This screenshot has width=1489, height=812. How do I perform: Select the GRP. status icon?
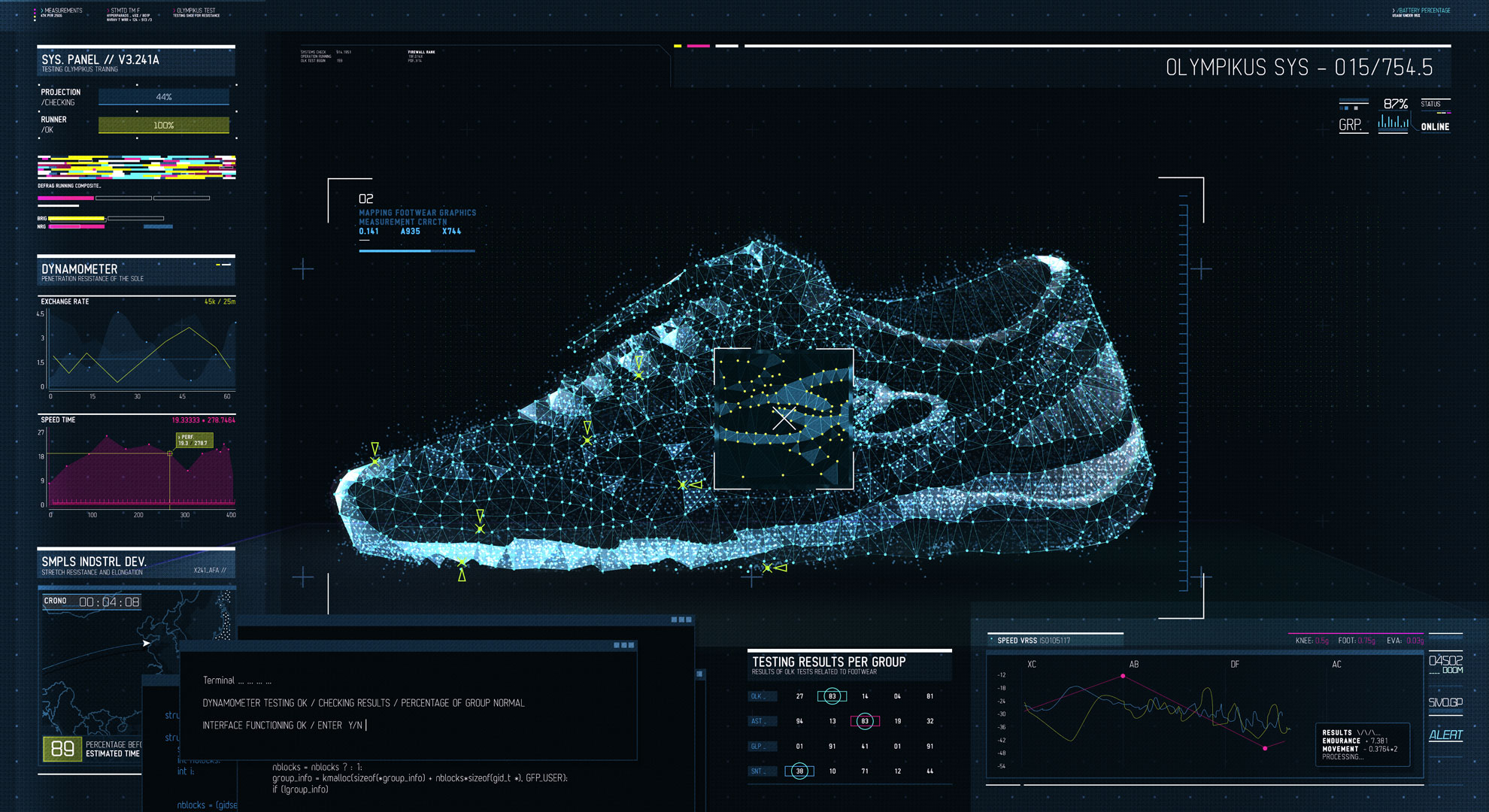tap(1351, 125)
